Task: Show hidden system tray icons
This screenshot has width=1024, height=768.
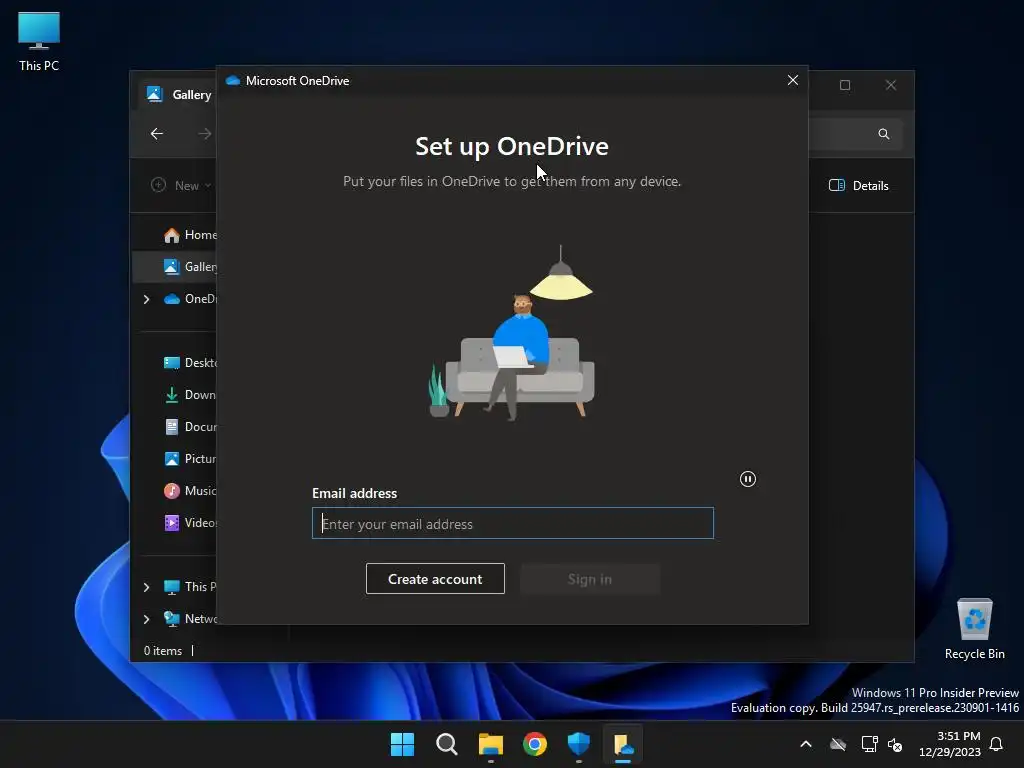Action: pos(806,744)
